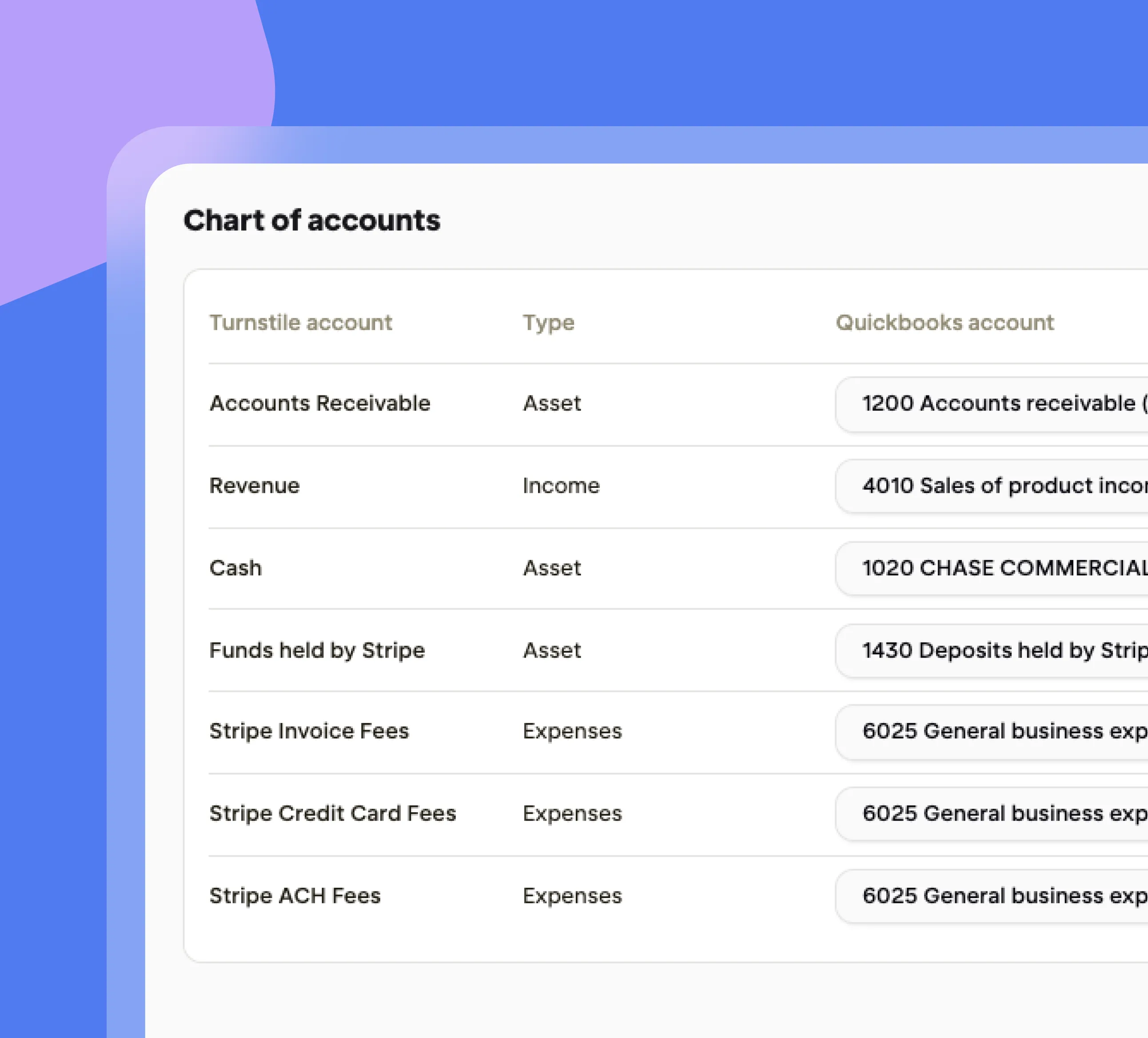The width and height of the screenshot is (1148, 1038).
Task: Select the Cash row
Action: coord(235,568)
